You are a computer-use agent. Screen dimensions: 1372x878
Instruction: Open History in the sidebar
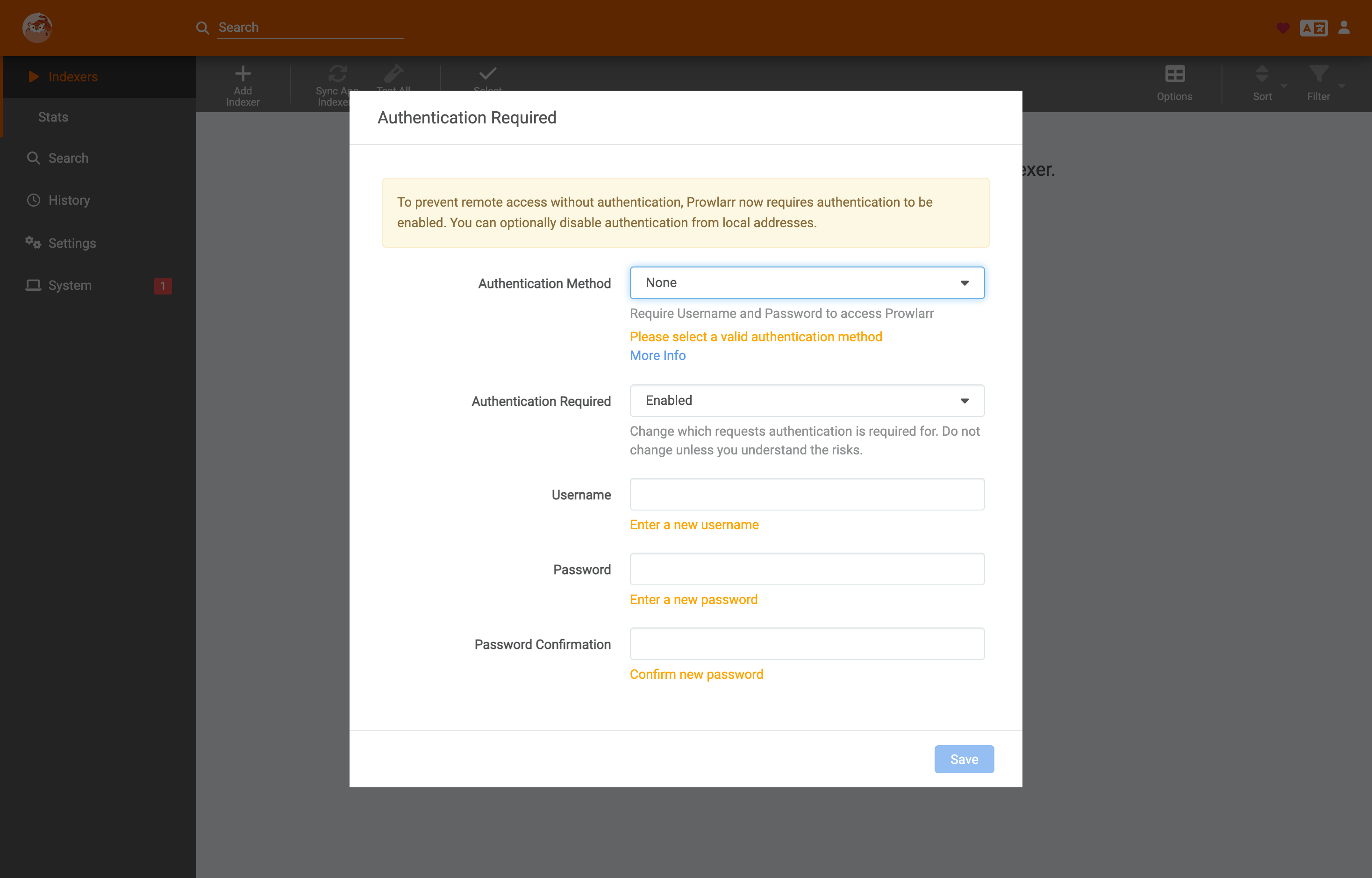coord(98,200)
